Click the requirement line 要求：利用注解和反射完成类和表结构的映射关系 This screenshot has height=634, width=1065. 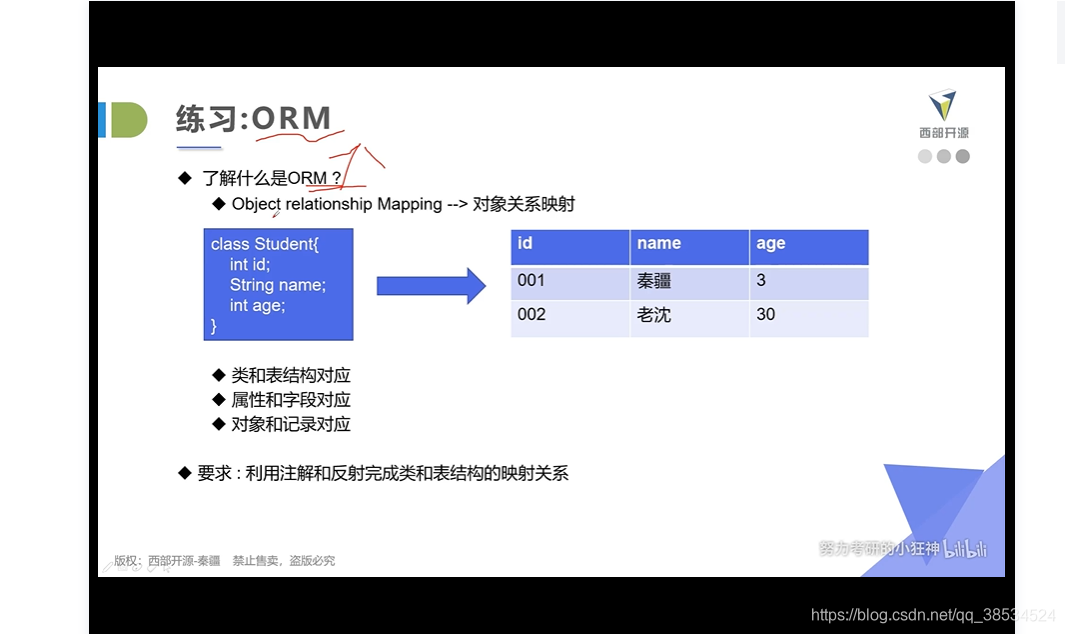pyautogui.click(x=383, y=473)
